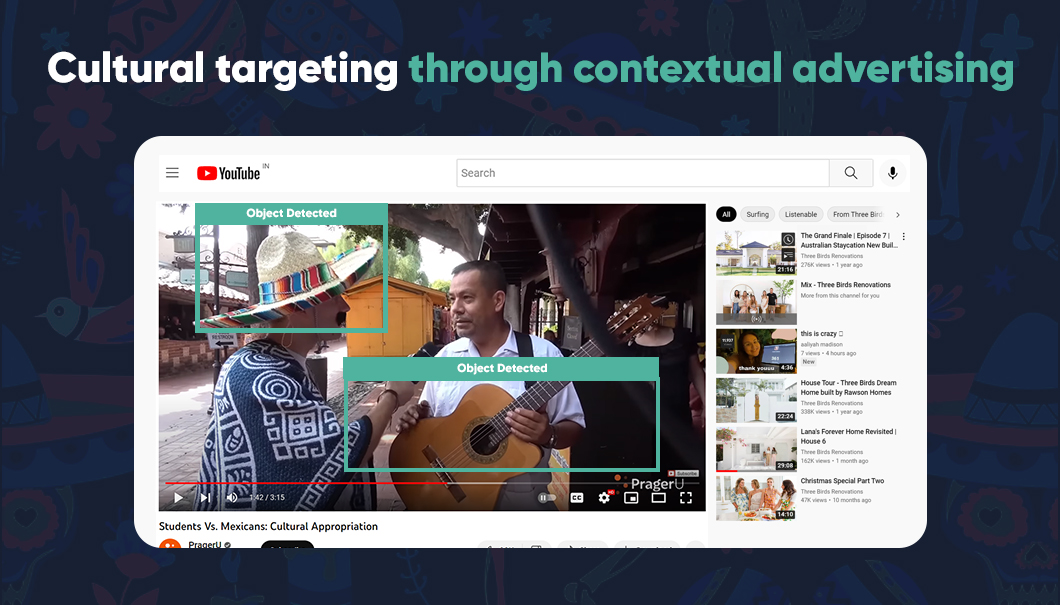Click the '47K views • 10 months ago' text

click(836, 500)
